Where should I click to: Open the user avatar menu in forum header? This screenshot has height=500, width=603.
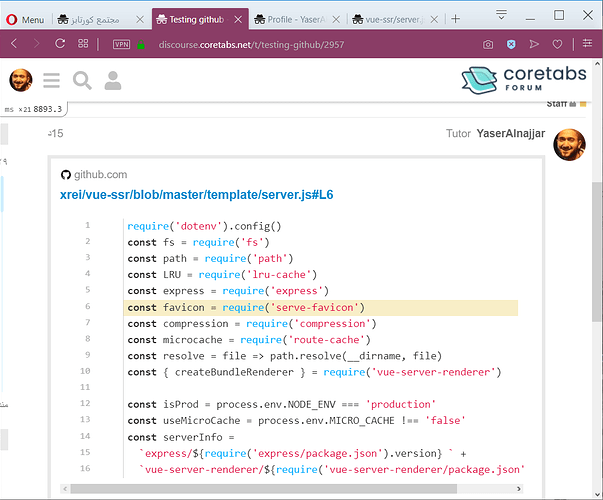click(x=21, y=80)
